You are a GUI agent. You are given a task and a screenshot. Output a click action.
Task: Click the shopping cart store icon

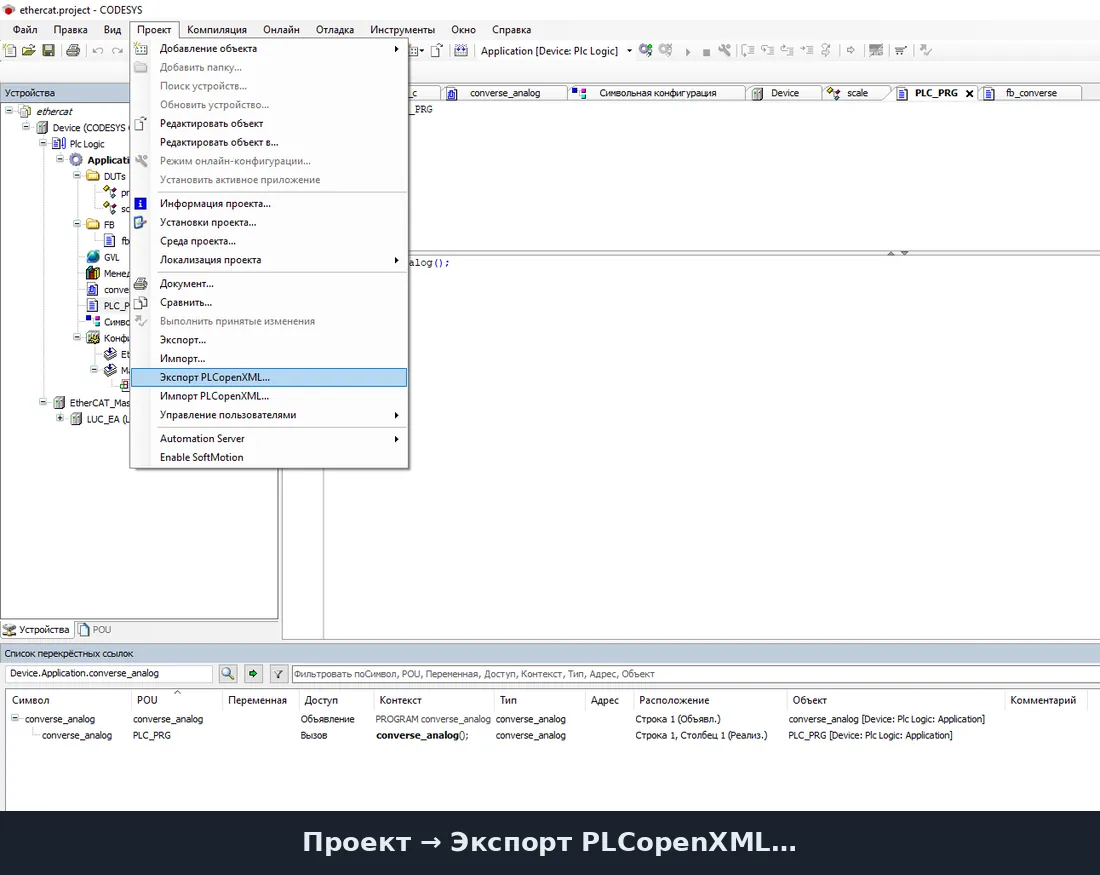click(x=900, y=50)
